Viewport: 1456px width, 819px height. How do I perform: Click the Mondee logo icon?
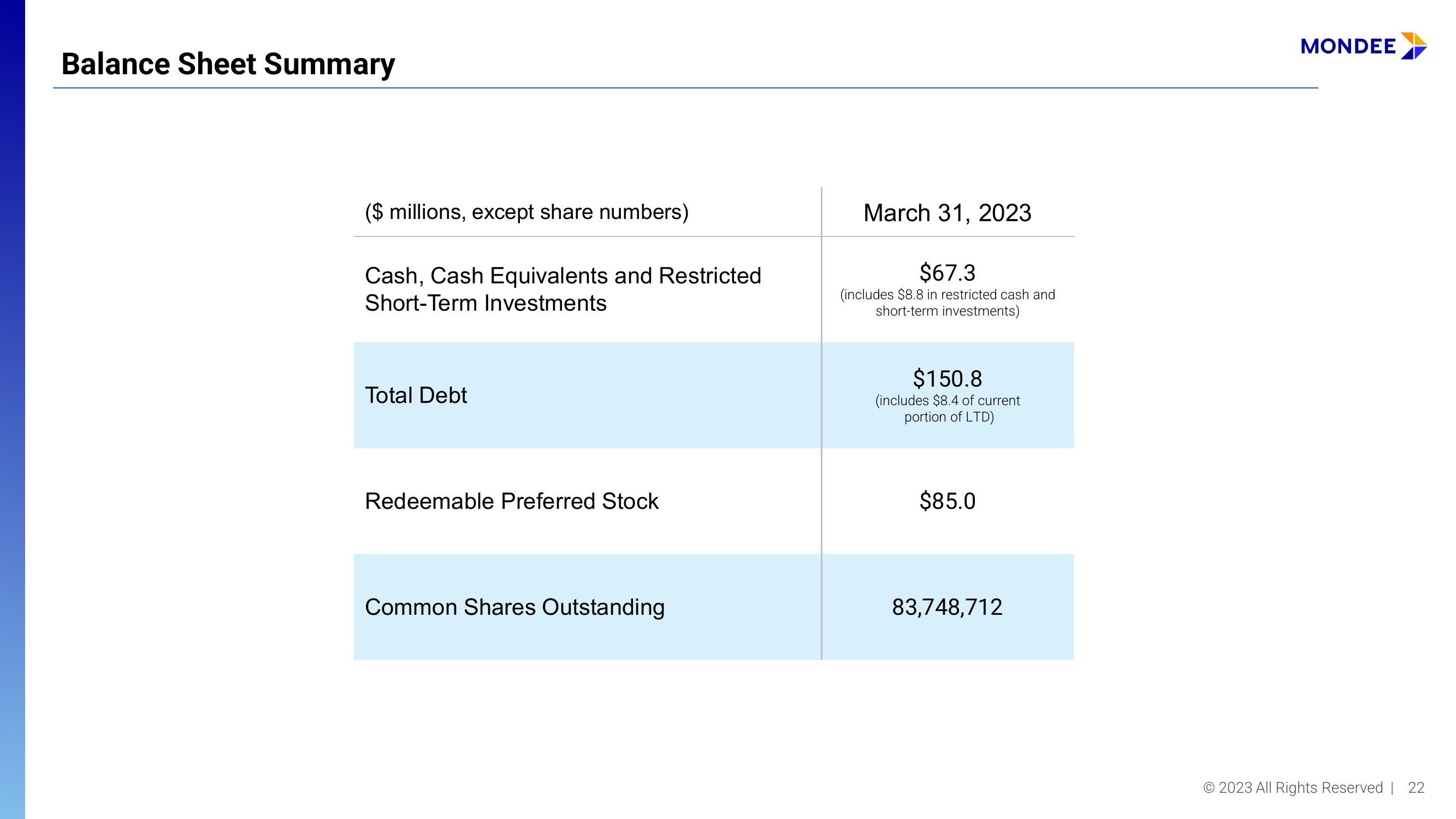[1413, 46]
